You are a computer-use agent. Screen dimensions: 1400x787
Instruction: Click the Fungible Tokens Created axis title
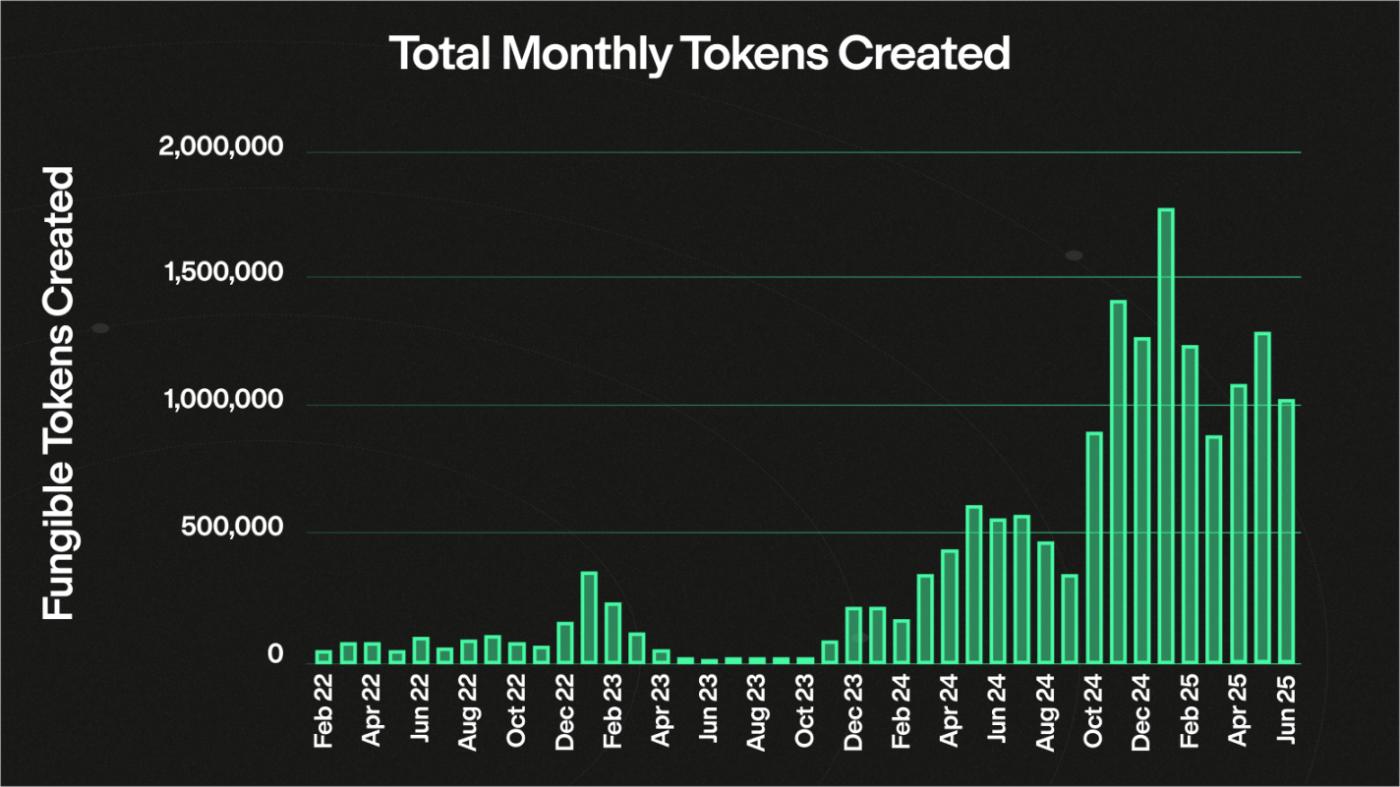[x=60, y=393]
